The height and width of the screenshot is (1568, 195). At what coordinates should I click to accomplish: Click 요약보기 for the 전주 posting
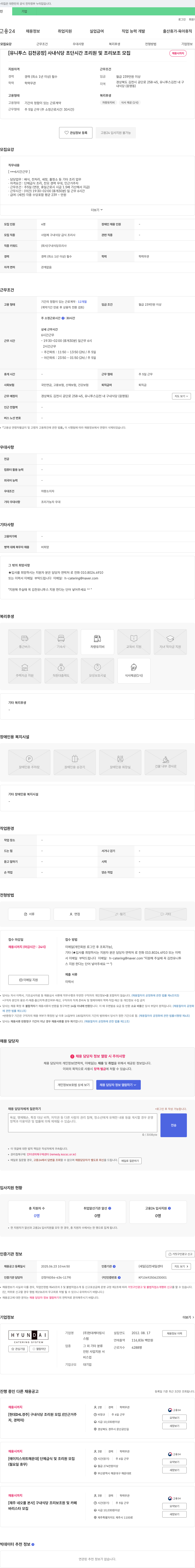coord(174,1418)
